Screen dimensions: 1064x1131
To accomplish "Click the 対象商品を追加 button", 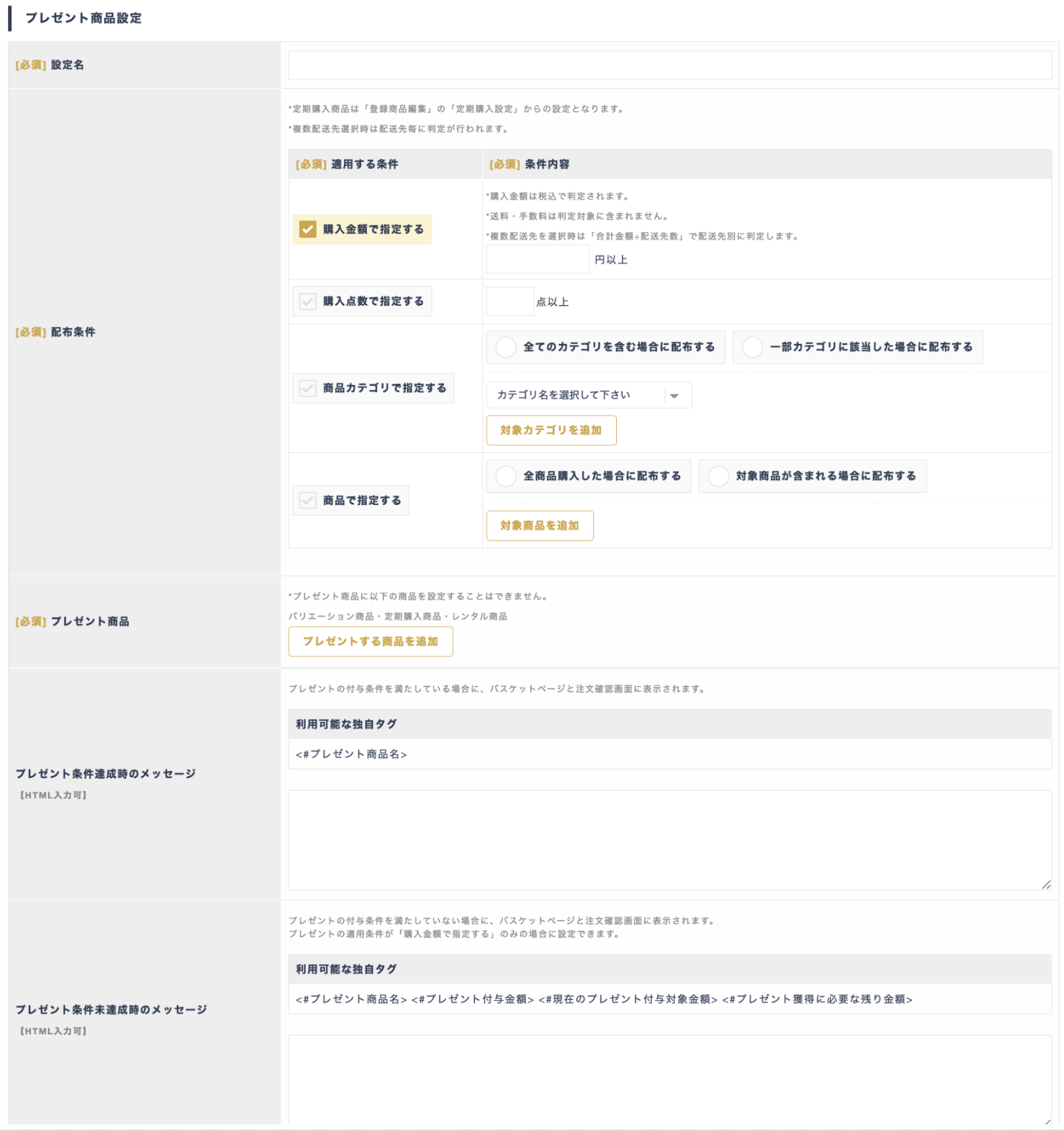I will pos(539,526).
